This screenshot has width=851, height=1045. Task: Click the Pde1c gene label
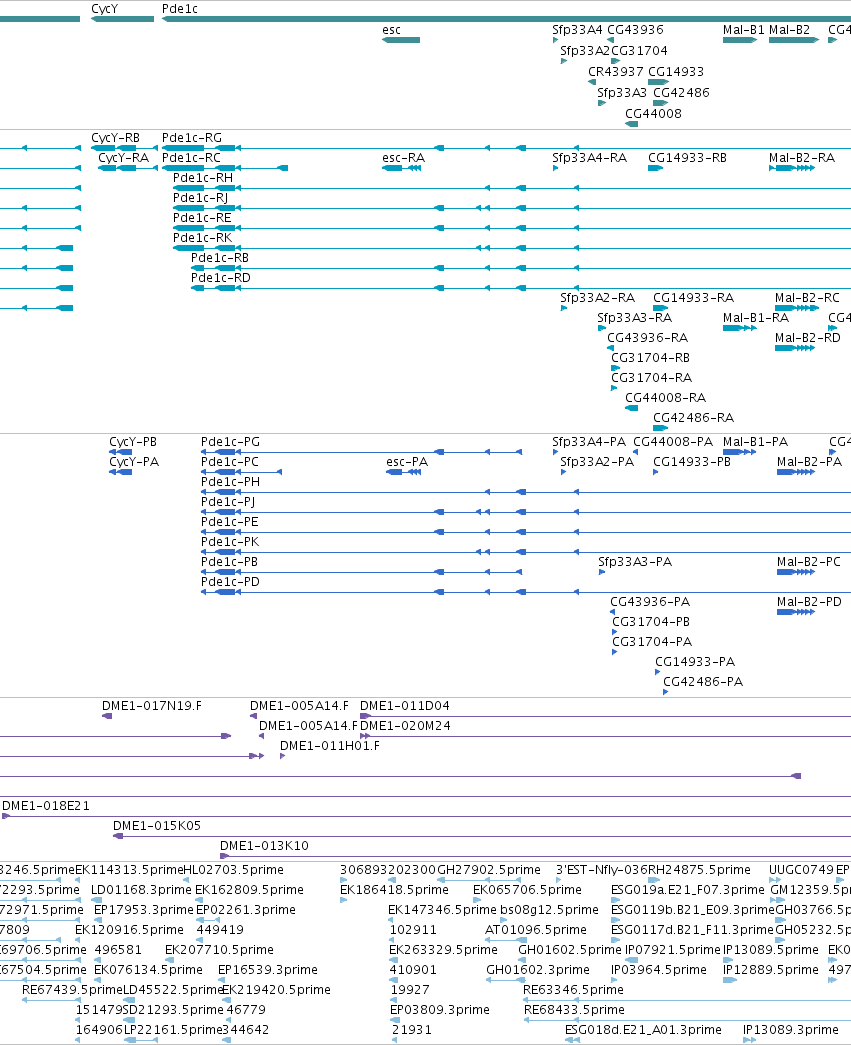[x=180, y=9]
